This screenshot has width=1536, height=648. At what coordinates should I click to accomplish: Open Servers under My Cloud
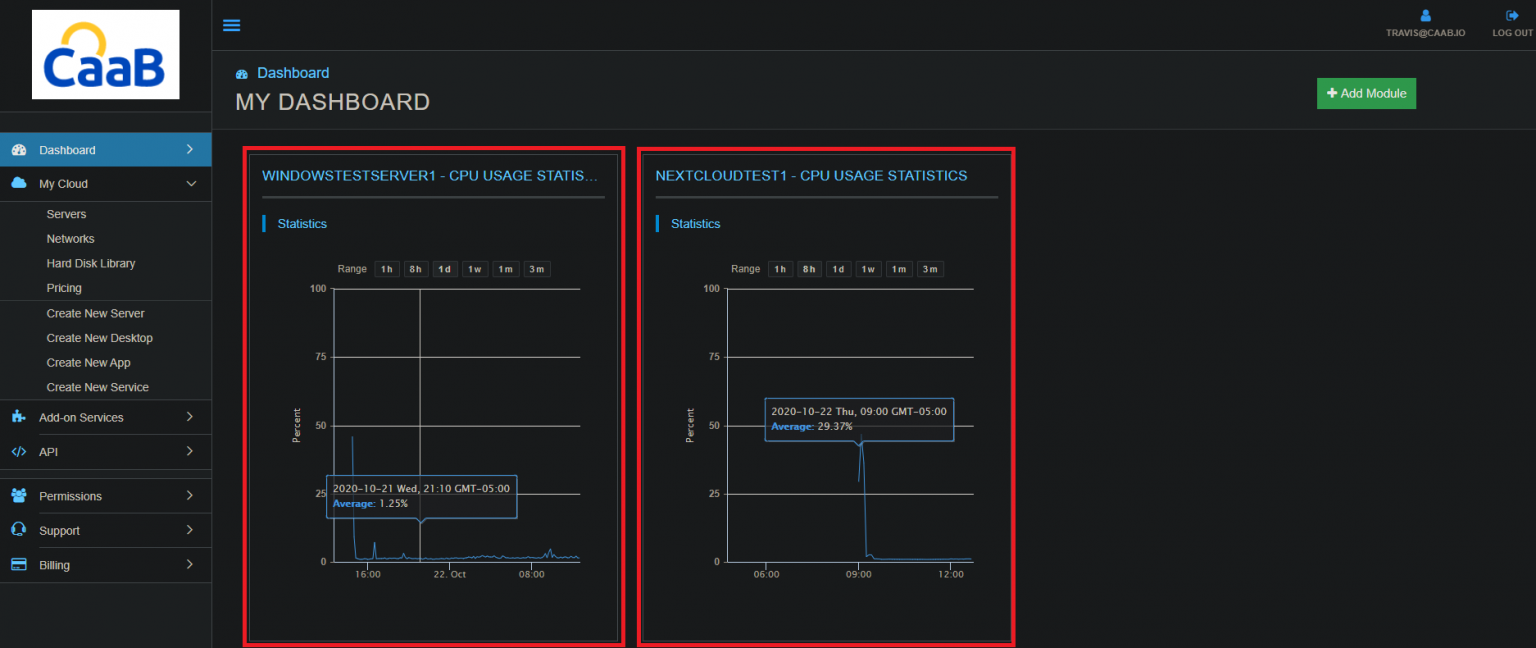coord(66,214)
